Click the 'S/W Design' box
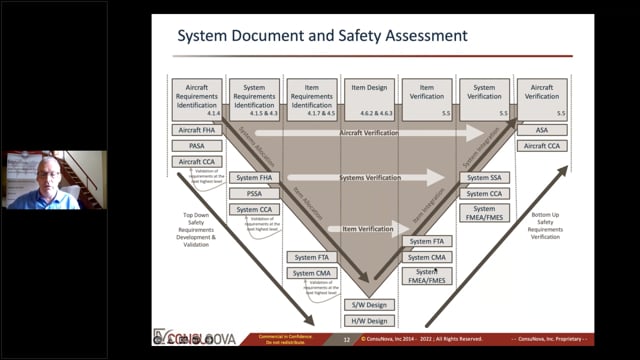This screenshot has height=360, width=640. (369, 305)
